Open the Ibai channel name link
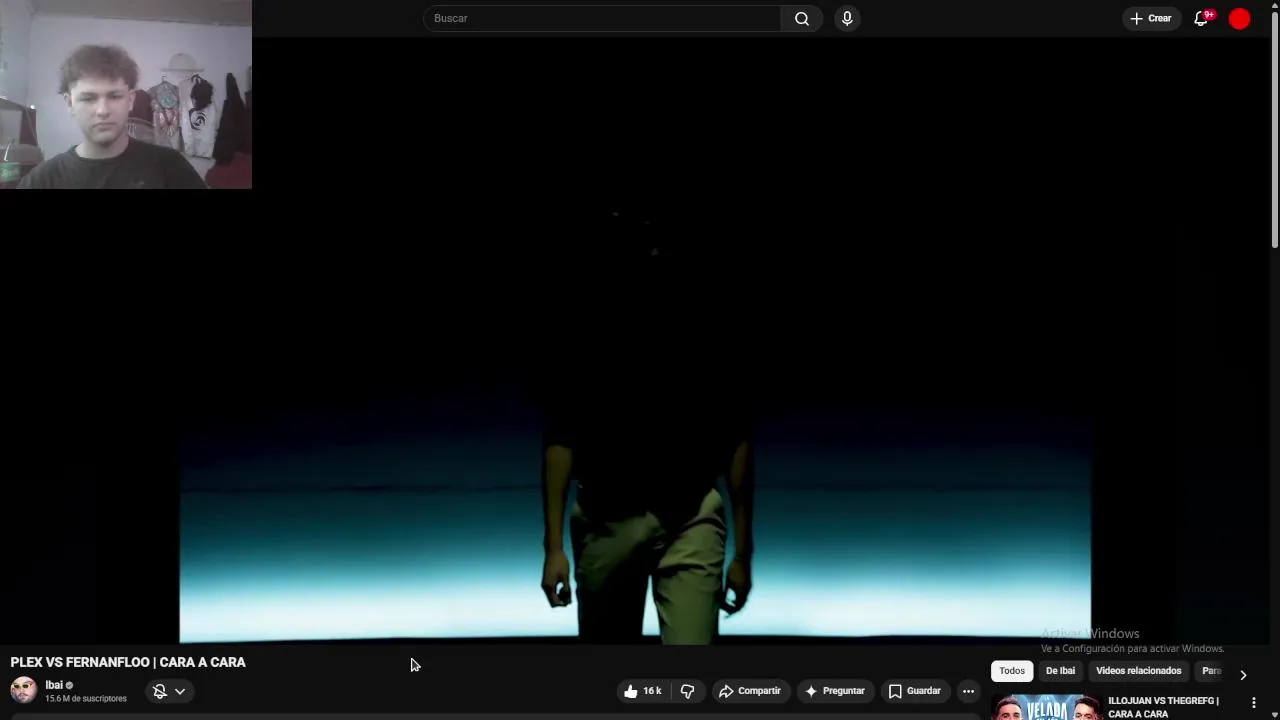 (54, 685)
